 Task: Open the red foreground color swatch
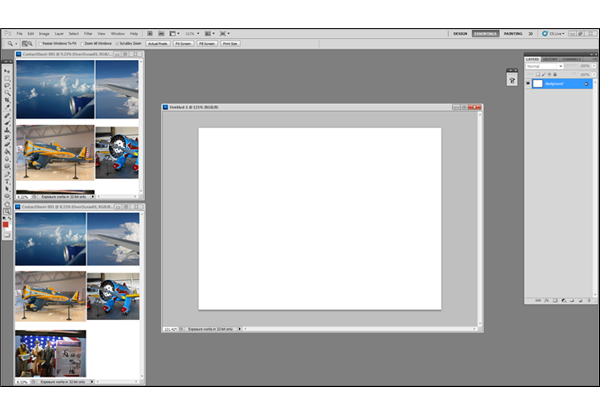tap(5, 224)
